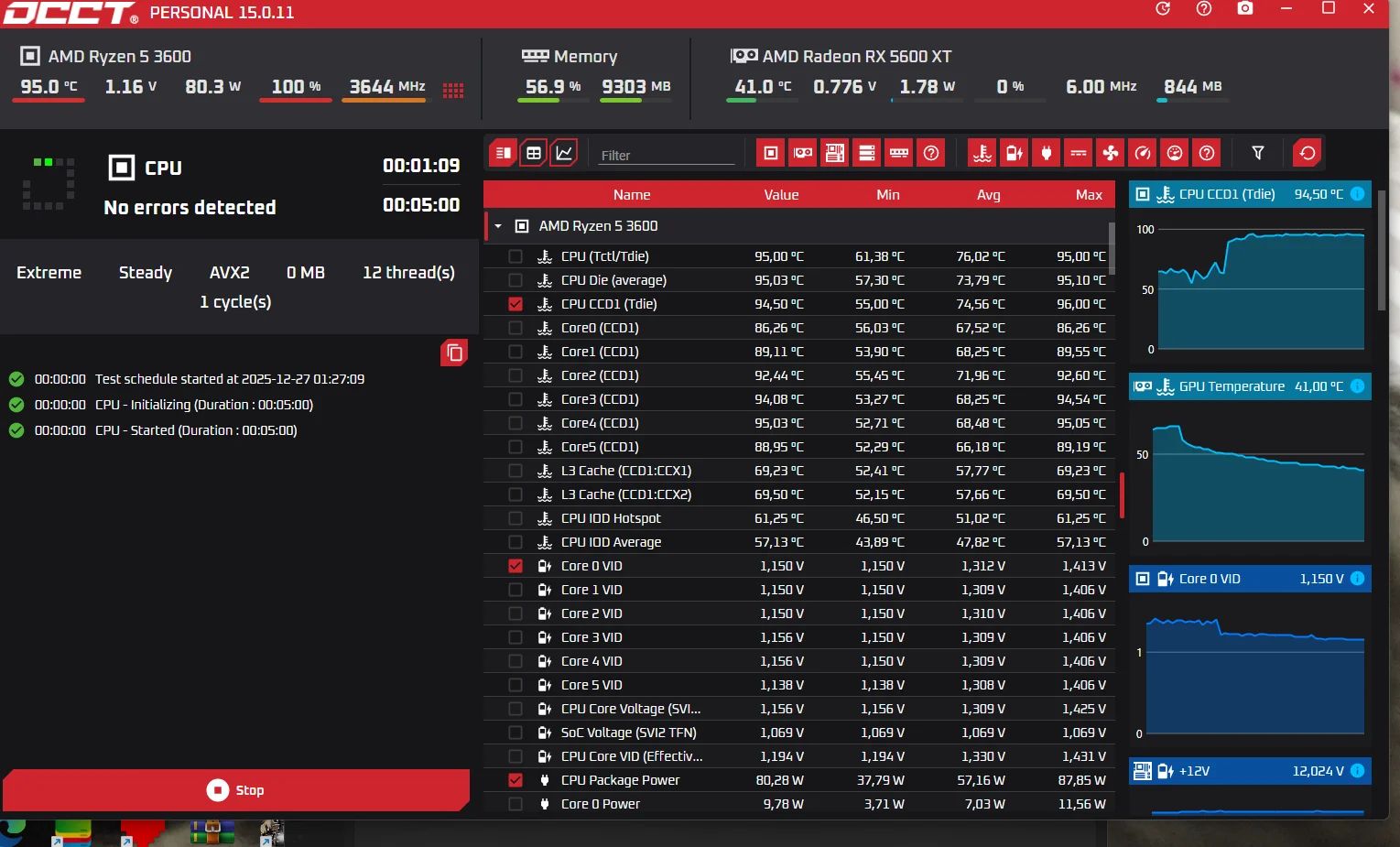
Task: Check the CPU (Tctl/Tdie) checkbox
Action: point(516,256)
